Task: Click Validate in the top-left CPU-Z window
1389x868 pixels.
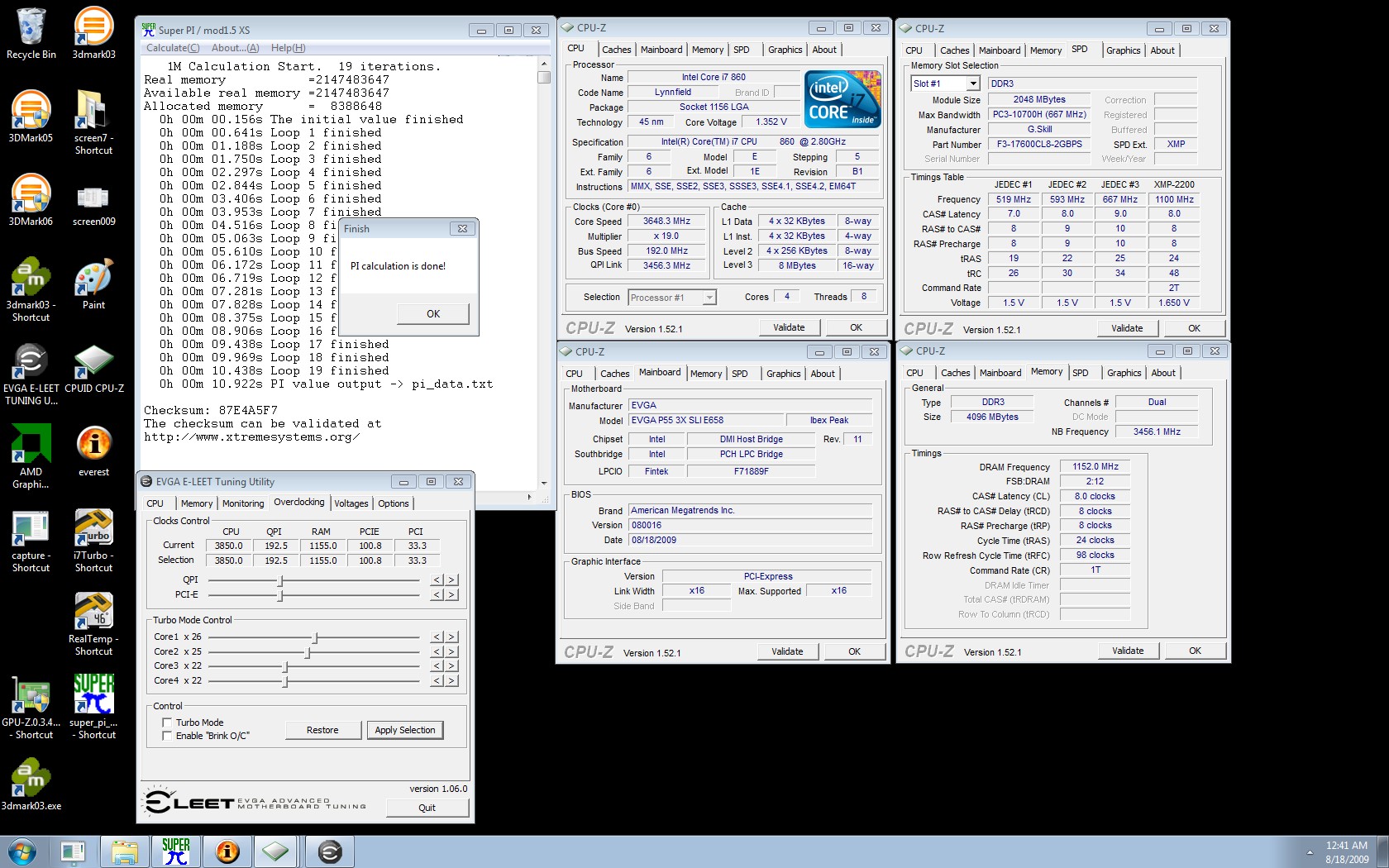Action: (789, 327)
